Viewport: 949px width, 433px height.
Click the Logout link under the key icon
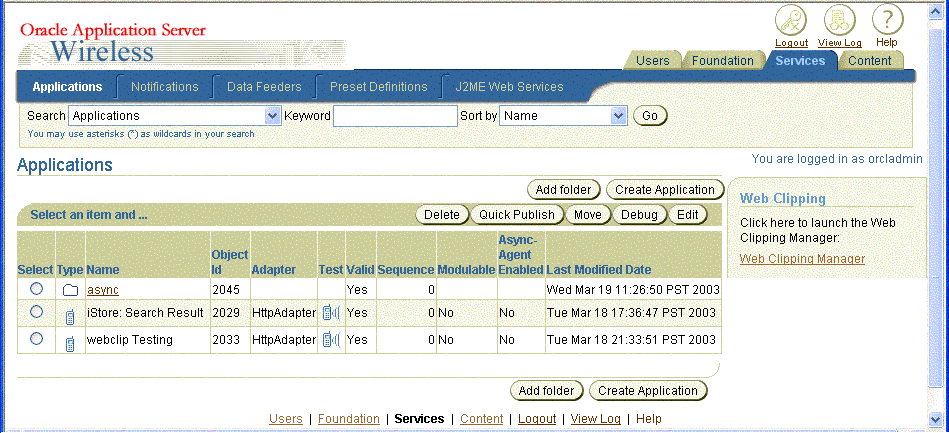791,43
